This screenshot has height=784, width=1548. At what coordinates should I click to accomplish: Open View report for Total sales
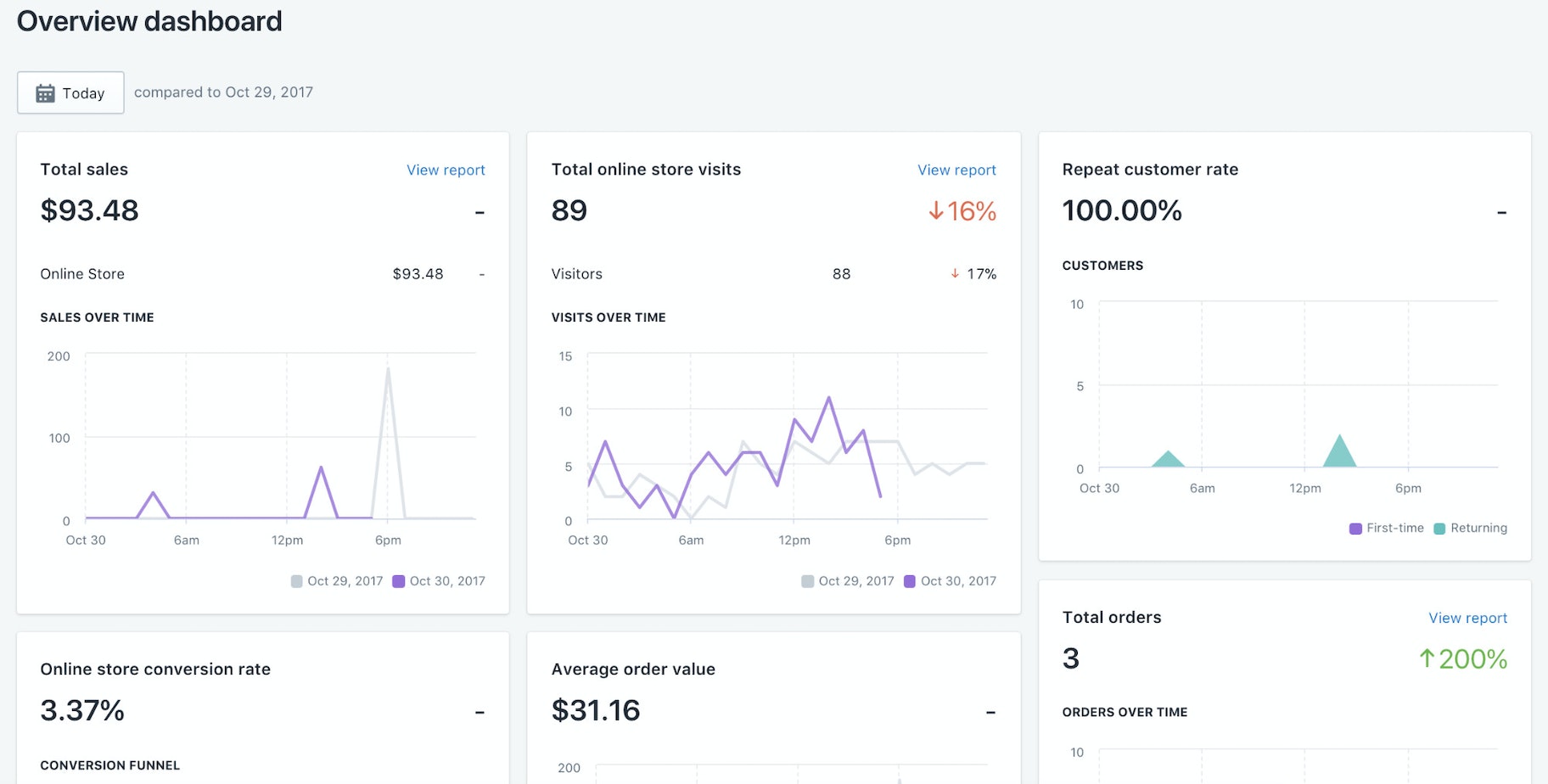tap(446, 170)
